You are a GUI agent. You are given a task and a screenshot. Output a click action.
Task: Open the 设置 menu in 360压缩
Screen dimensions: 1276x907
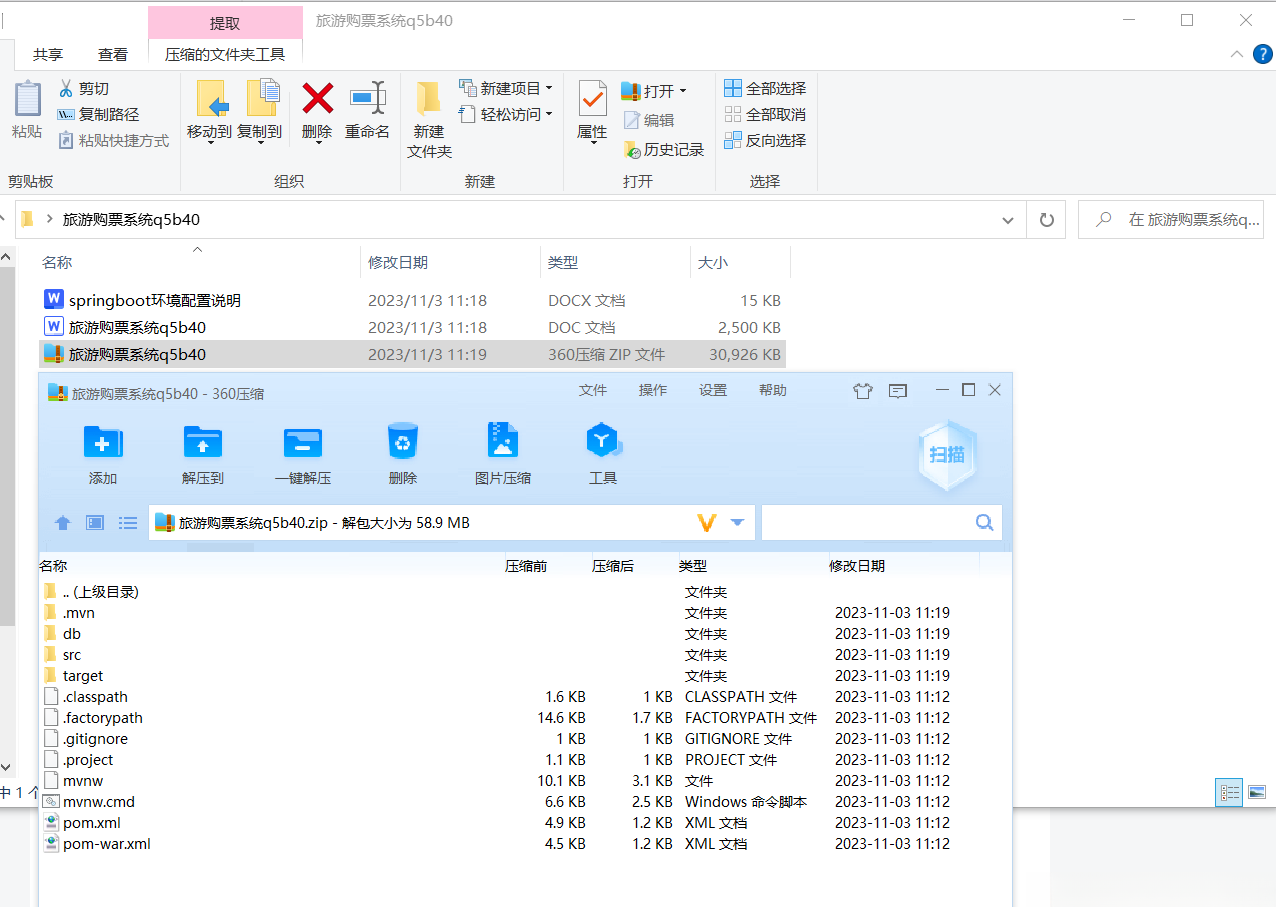712,390
